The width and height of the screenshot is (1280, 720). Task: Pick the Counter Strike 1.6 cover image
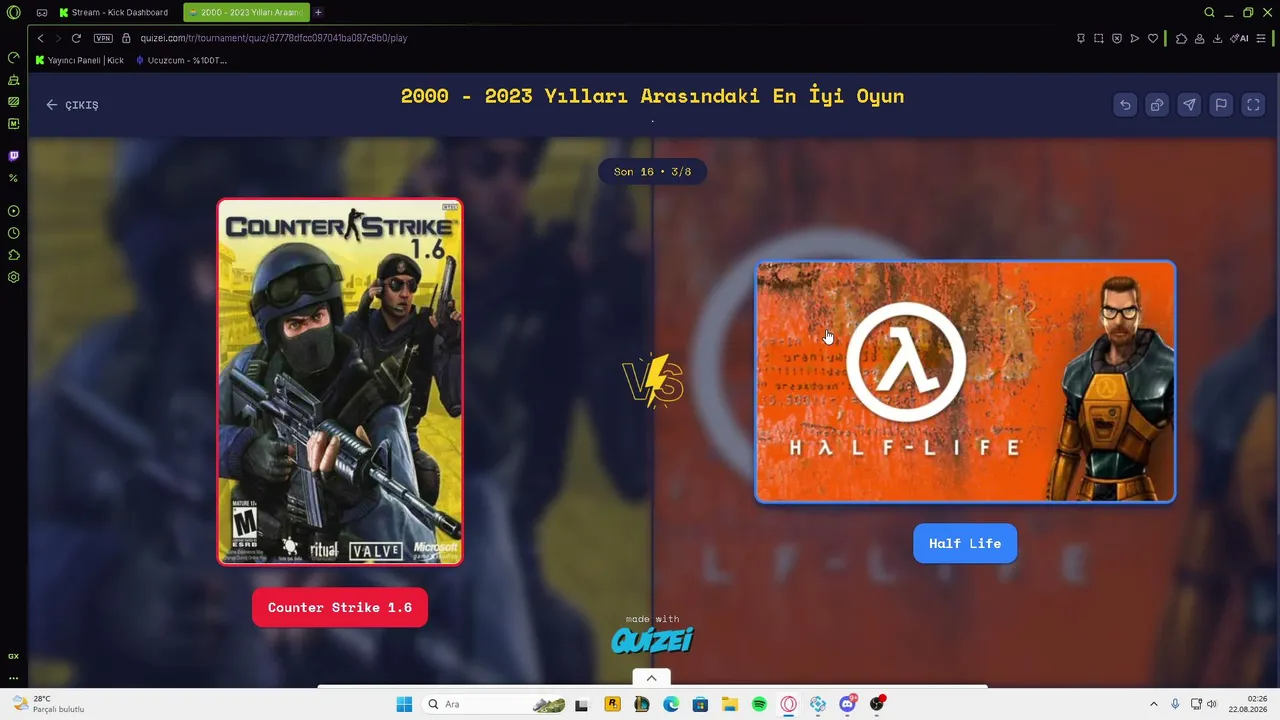pos(340,382)
